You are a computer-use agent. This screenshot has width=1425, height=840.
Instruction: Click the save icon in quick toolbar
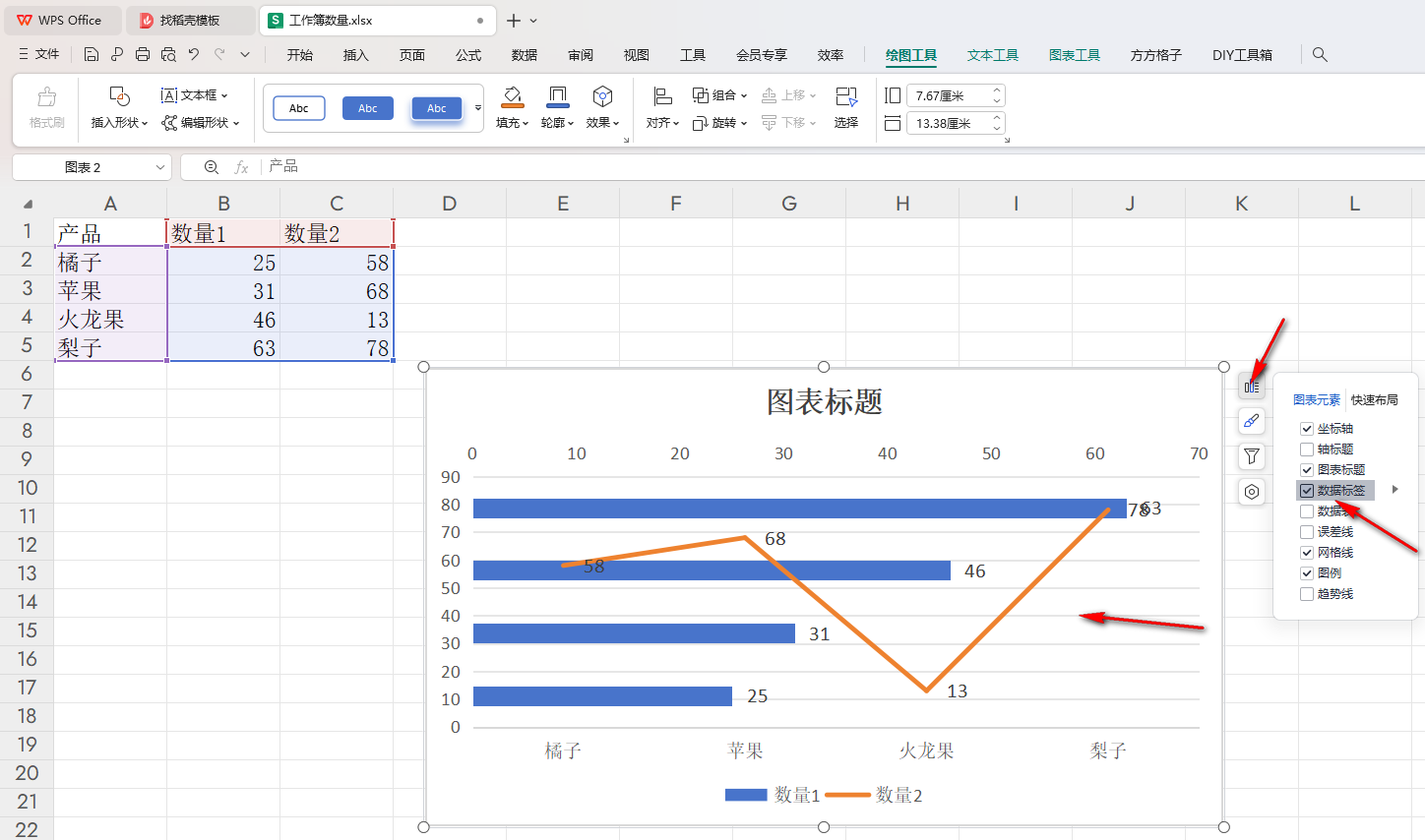pos(92,55)
